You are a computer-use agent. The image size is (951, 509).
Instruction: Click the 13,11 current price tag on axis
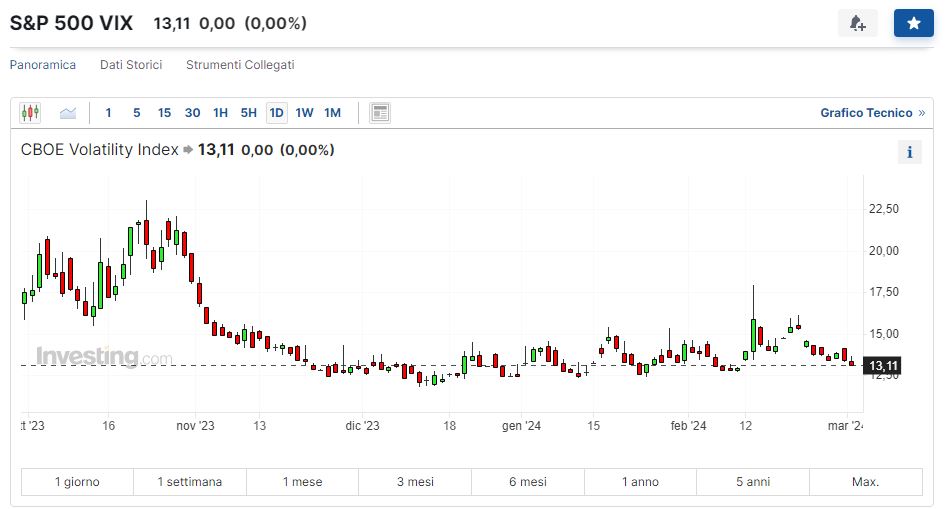tap(883, 365)
